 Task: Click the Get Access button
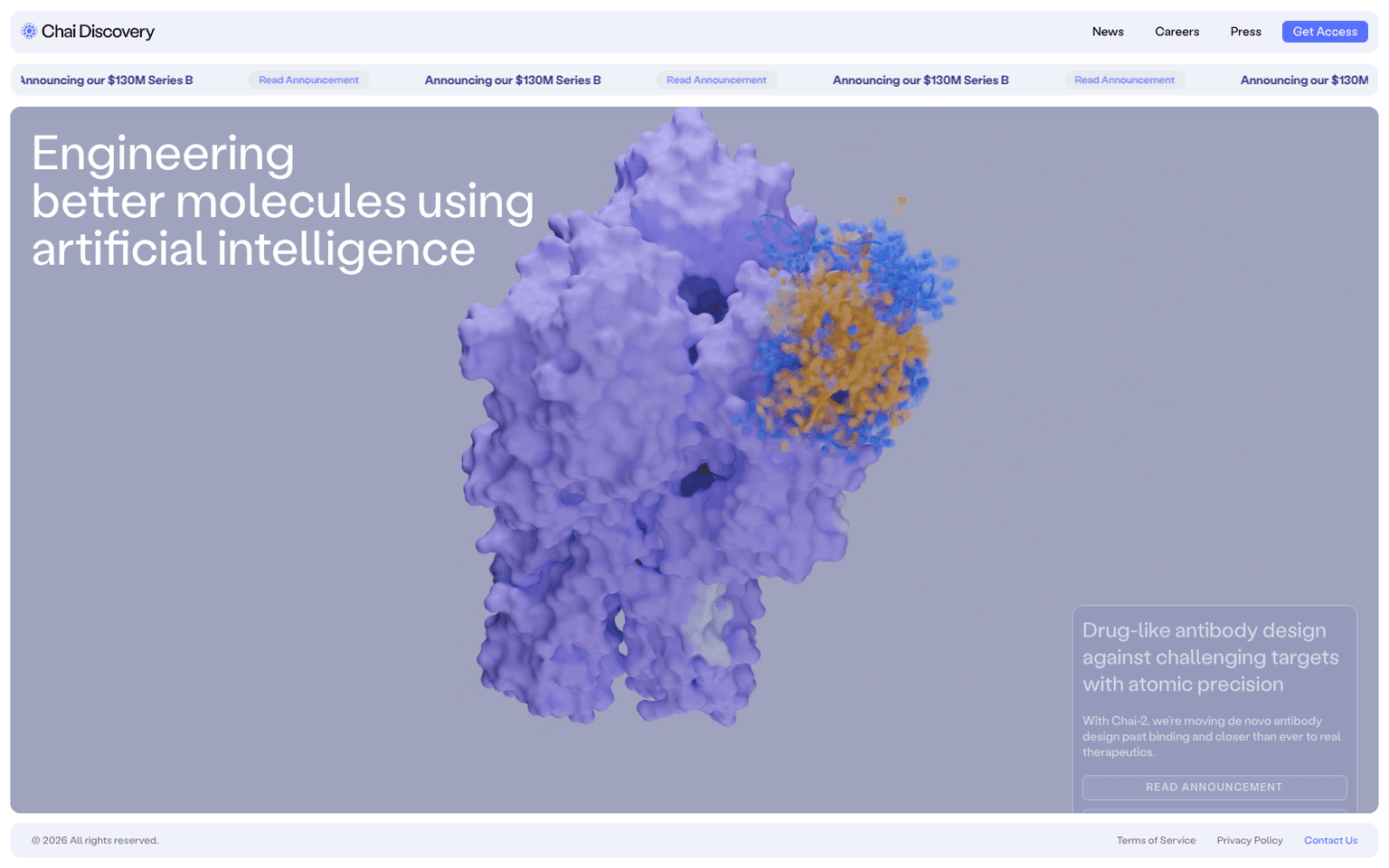1325,32
